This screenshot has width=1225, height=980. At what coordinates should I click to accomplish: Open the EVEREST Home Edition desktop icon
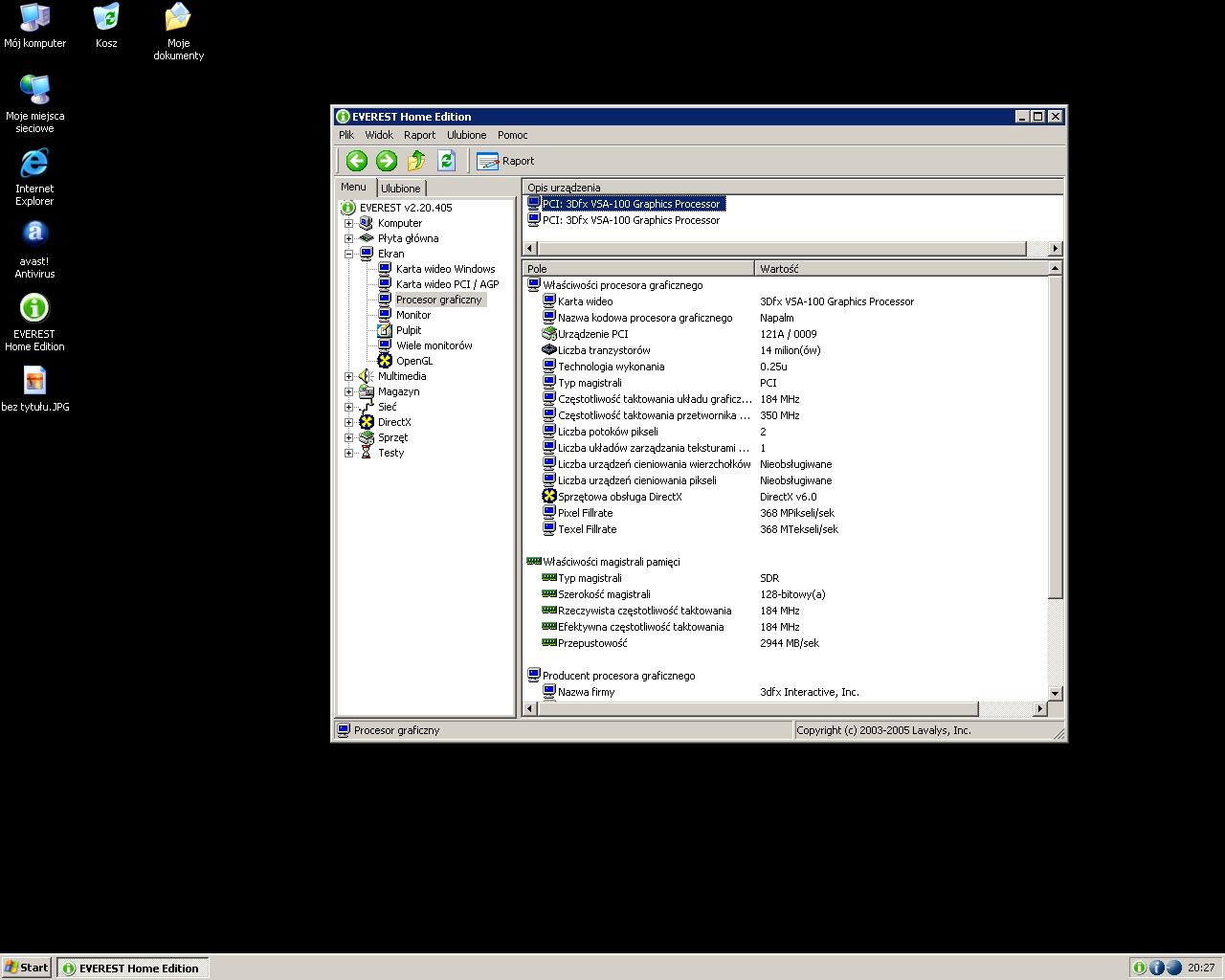(34, 323)
